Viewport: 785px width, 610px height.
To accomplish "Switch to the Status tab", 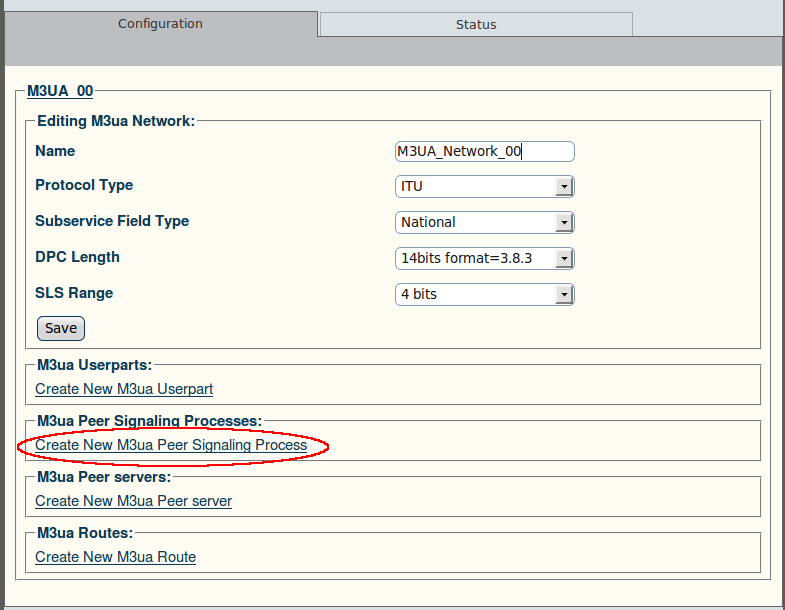I will 476,25.
